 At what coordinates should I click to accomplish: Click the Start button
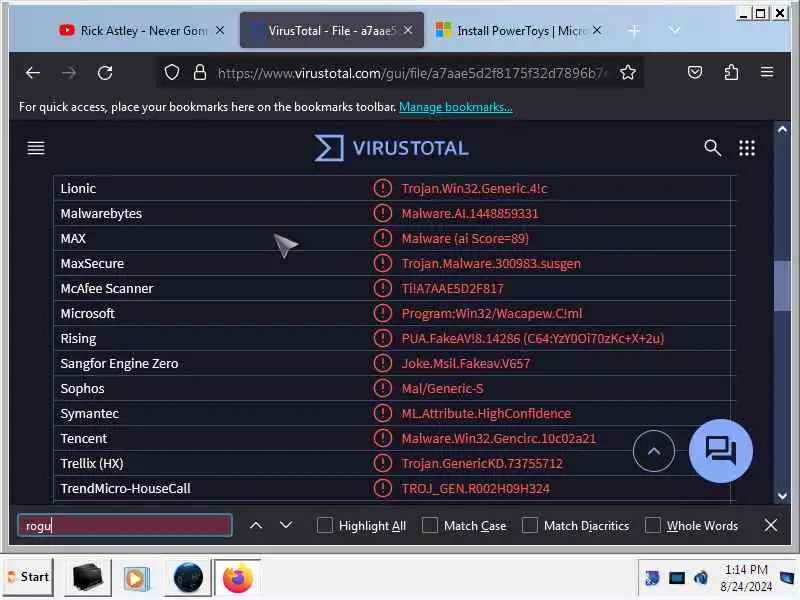click(29, 577)
